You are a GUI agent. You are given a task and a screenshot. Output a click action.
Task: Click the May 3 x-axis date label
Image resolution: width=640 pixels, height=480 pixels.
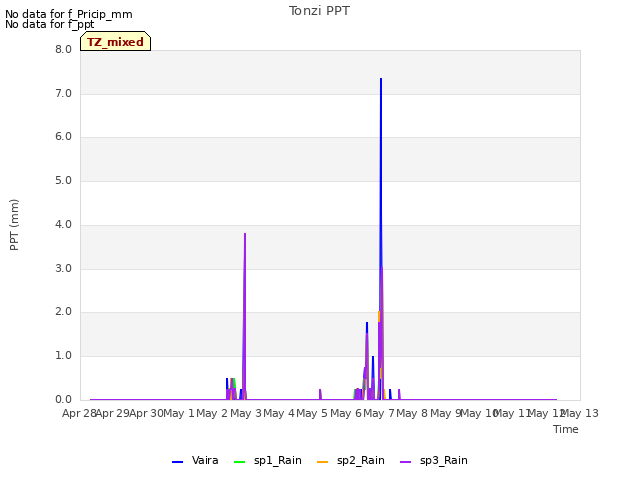click(246, 413)
